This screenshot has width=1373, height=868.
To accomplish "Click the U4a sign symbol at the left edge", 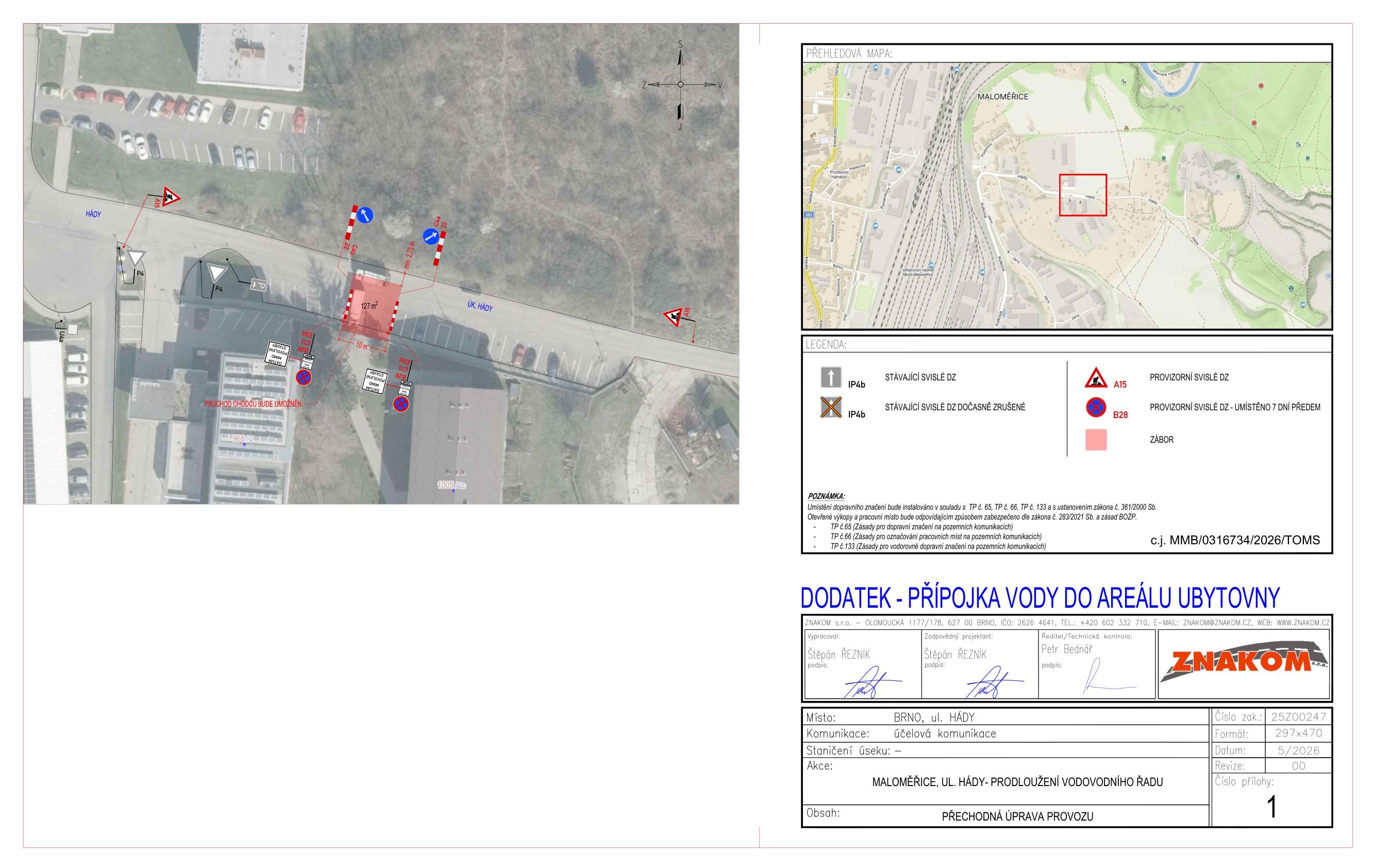I will coord(73,329).
